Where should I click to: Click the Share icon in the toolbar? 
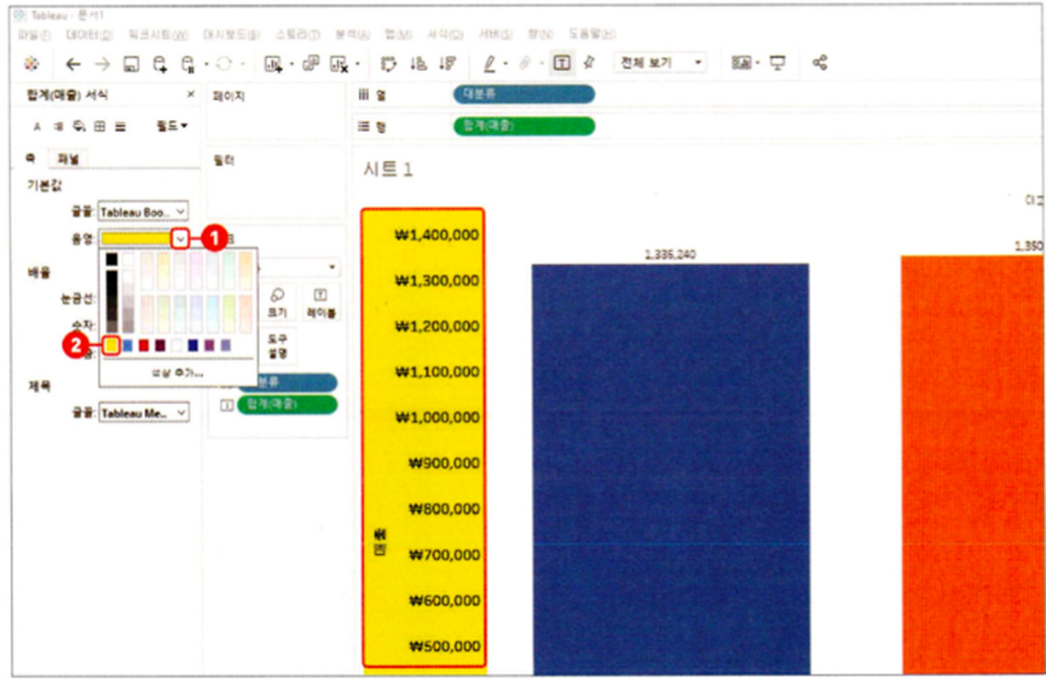point(820,63)
